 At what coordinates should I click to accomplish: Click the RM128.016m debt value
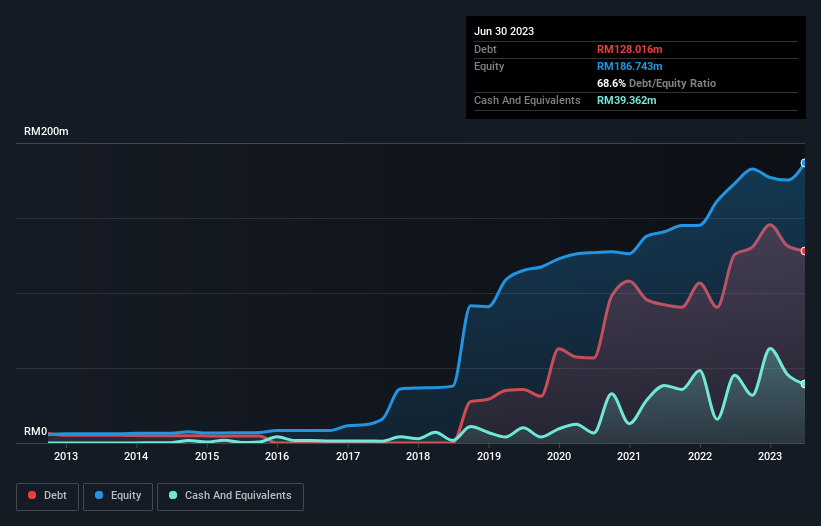coord(629,49)
